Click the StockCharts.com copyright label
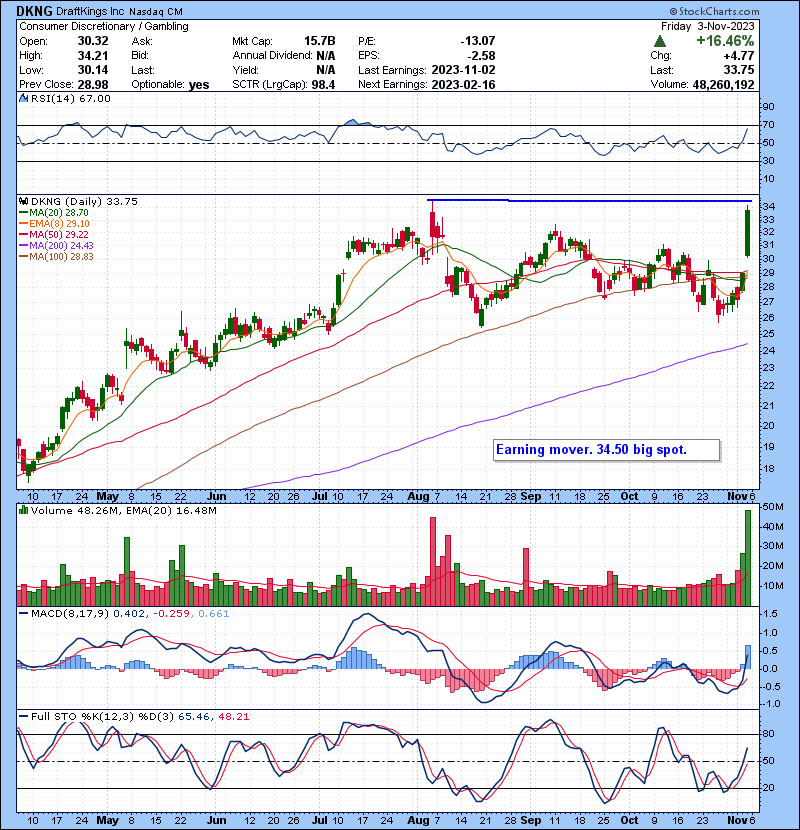The width and height of the screenshot is (800, 830). tap(714, 11)
